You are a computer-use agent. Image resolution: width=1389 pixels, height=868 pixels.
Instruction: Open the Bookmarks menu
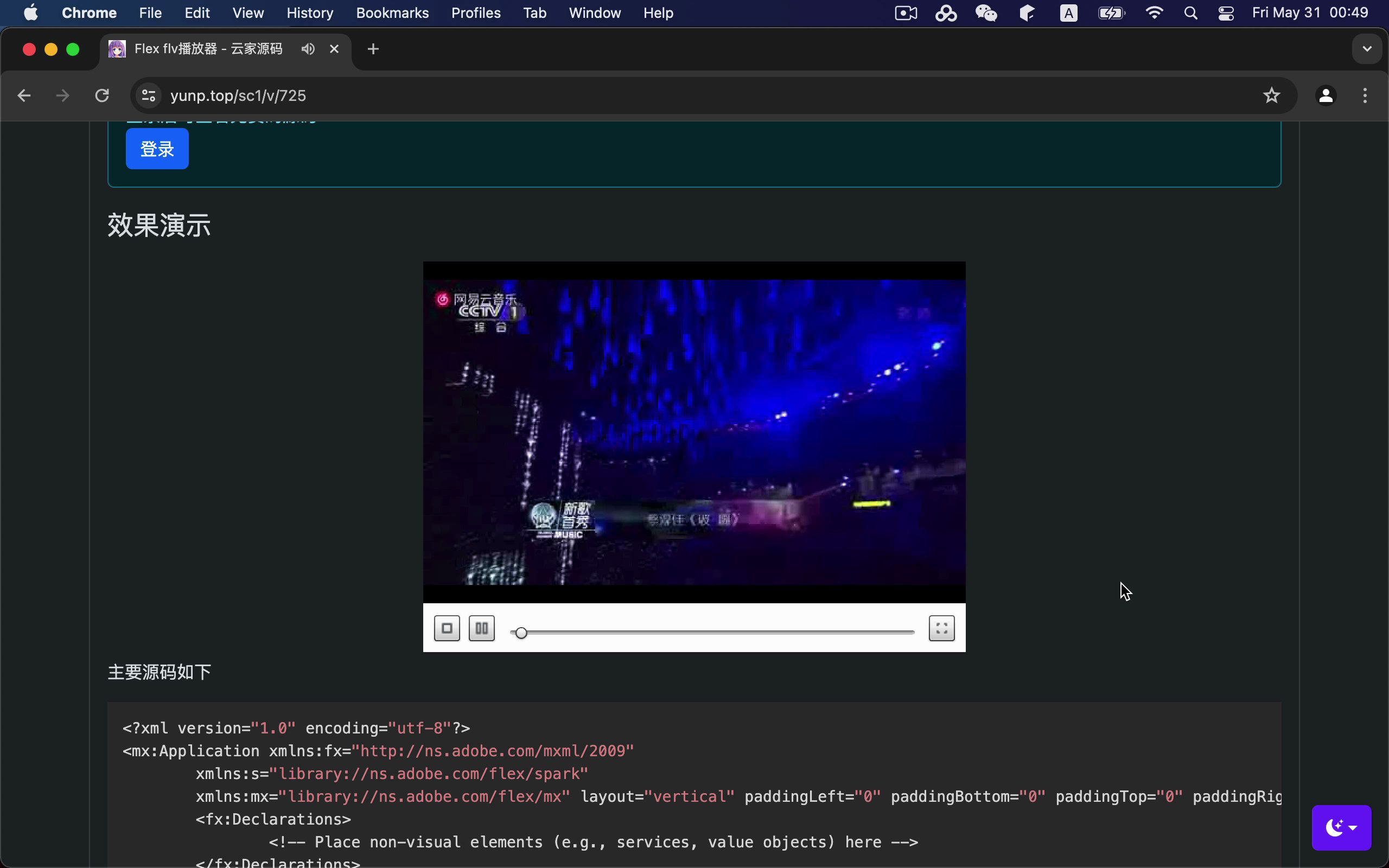click(392, 12)
